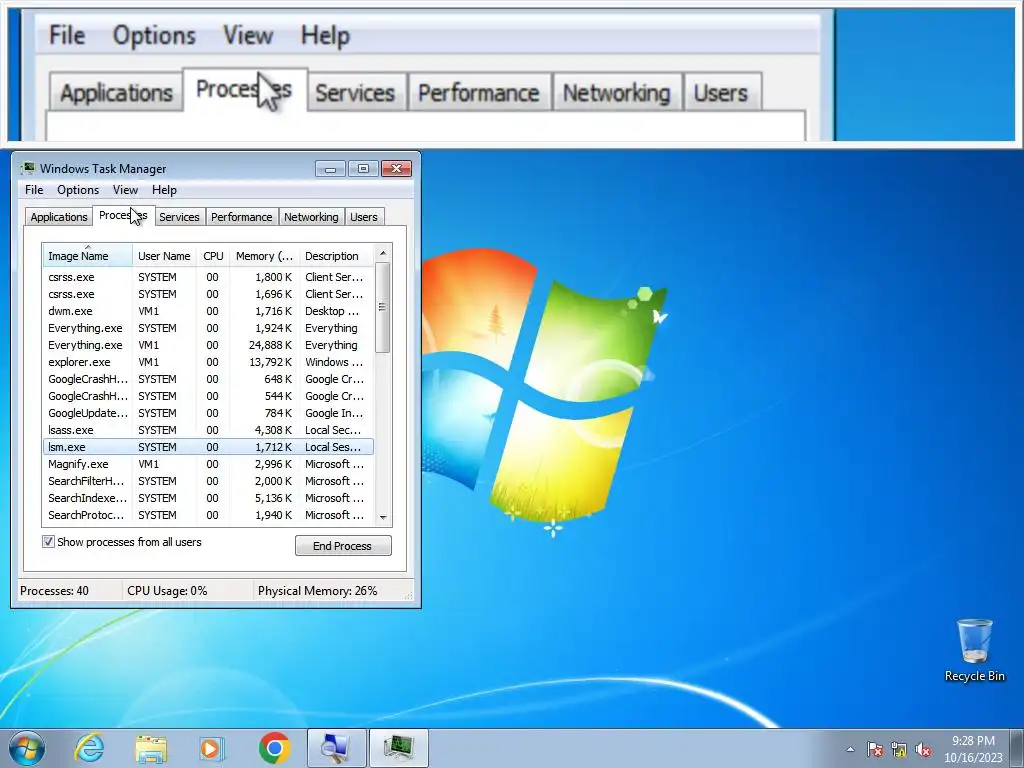Select Everything.exe with 24,888 K memory
Image resolution: width=1024 pixels, height=768 pixels.
(208, 345)
